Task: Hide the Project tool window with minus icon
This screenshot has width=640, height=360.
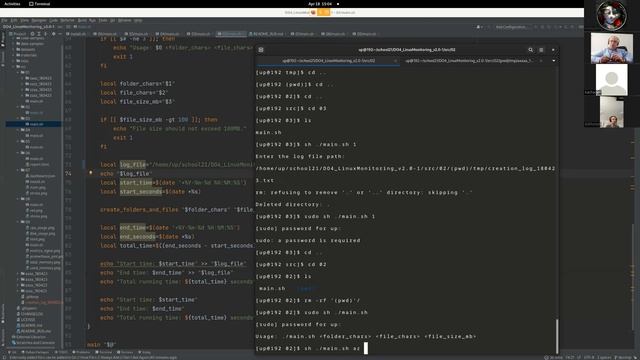Action: 60,34
